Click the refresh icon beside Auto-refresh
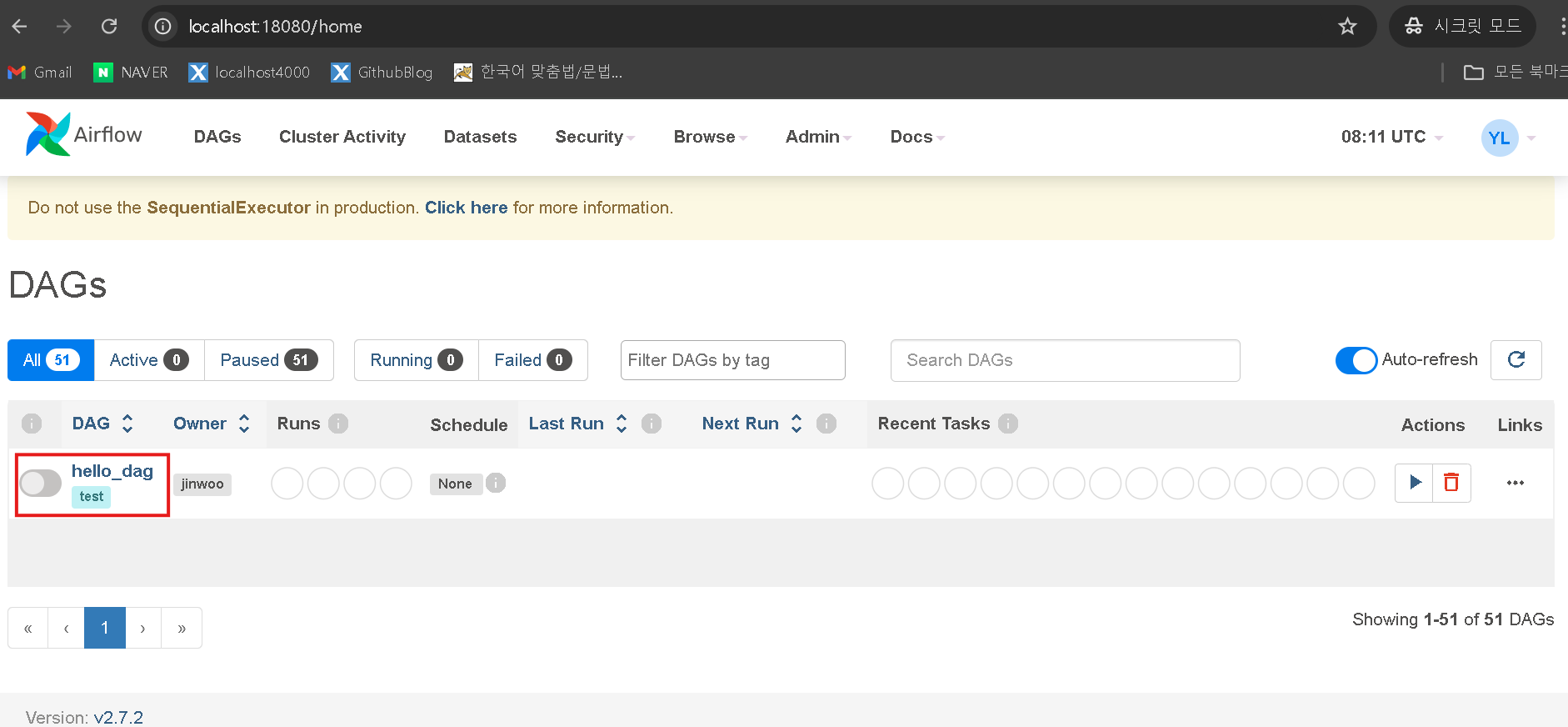This screenshot has height=727, width=1568. pos(1516,359)
